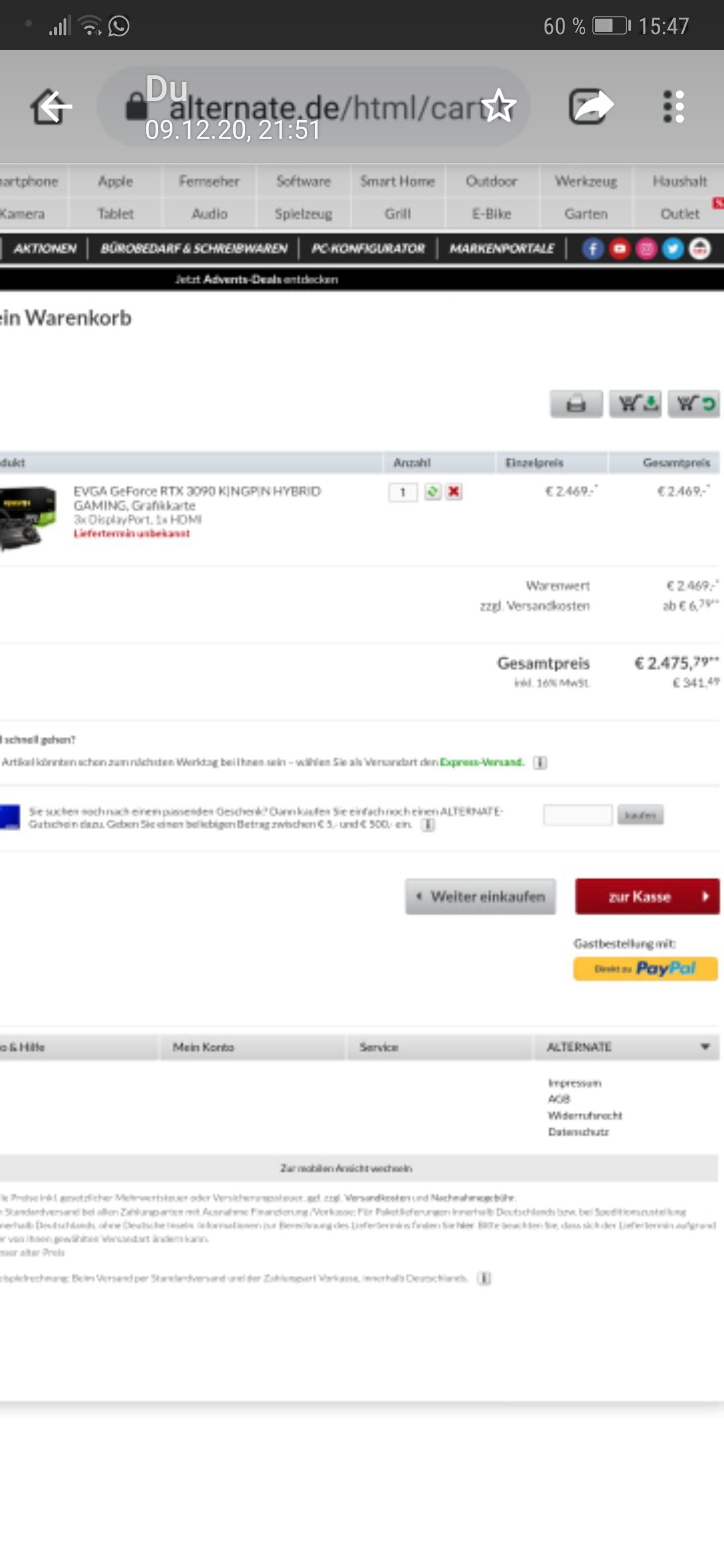Click the Weiter einkaufen button
This screenshot has height=1568, width=724.
coord(481,896)
